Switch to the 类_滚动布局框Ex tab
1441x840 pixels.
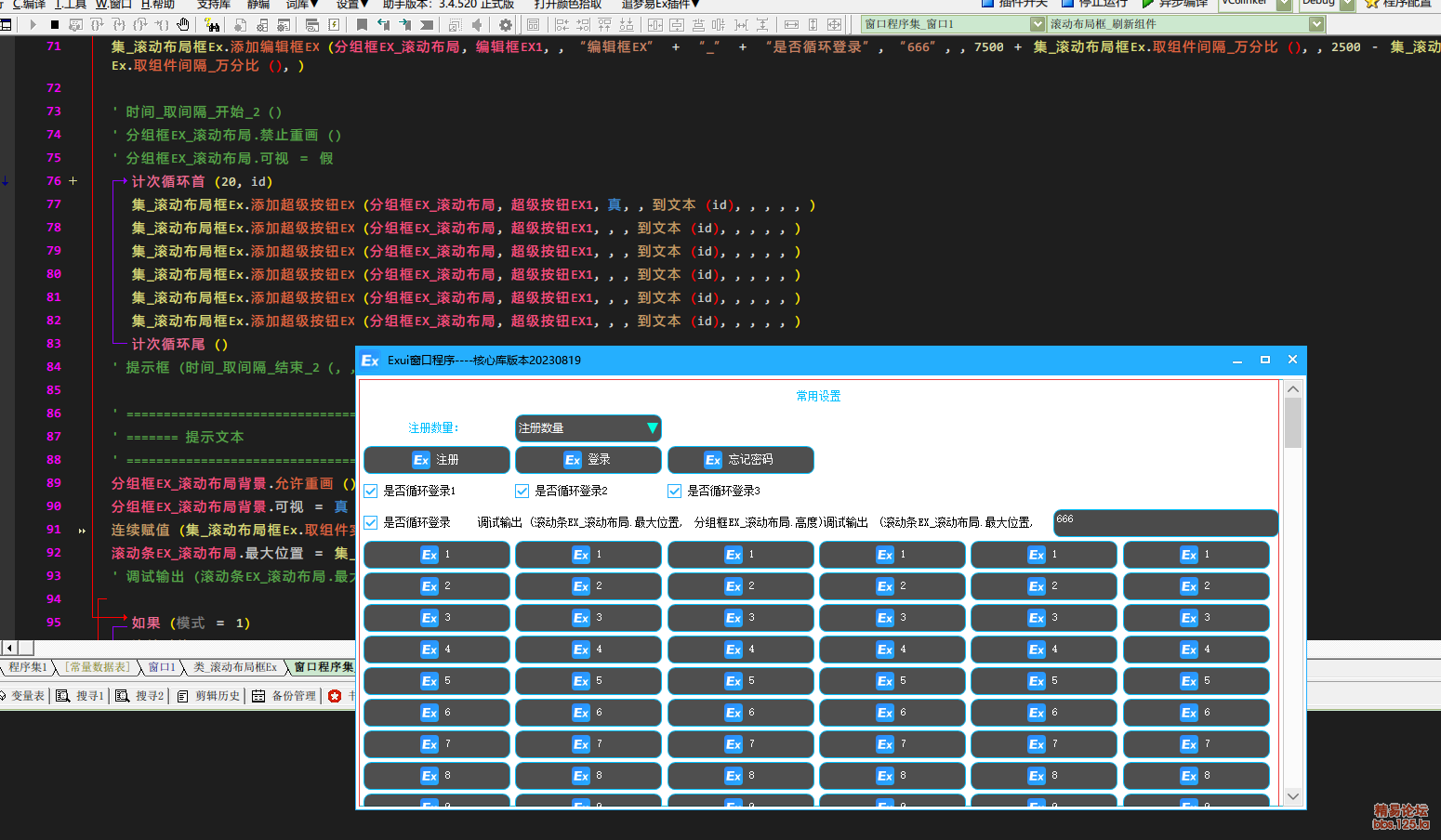coord(235,667)
